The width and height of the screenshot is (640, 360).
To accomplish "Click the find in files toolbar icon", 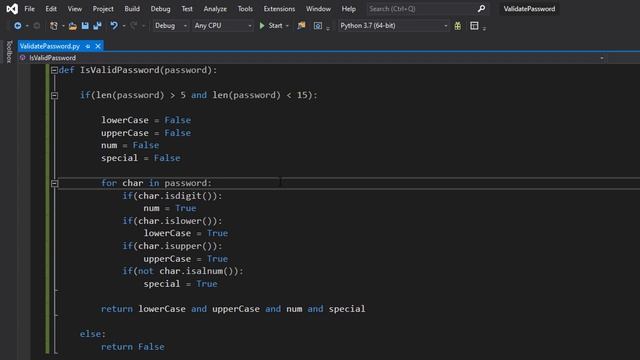I will pyautogui.click(x=301, y=26).
